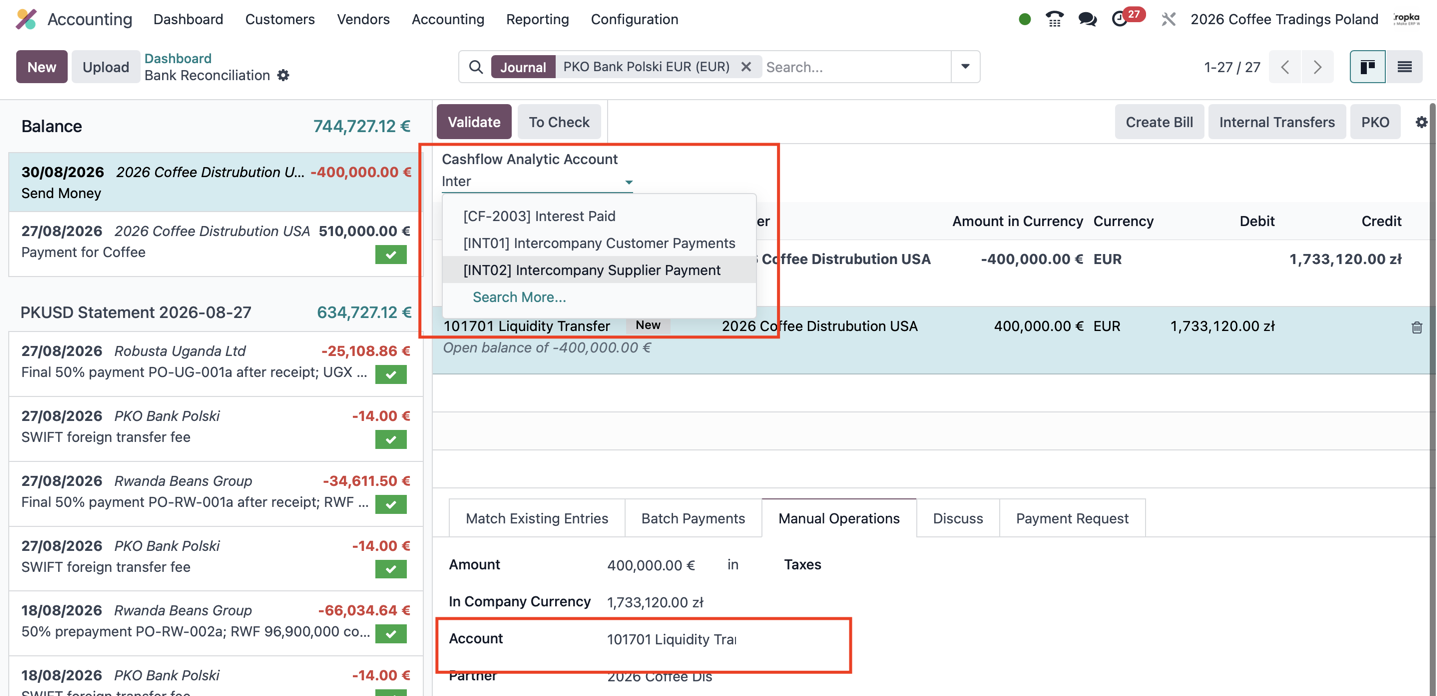Screen dimensions: 1437x696
Task: Select [INT01] Intercompany Customer Payments option
Action: [x=599, y=243]
